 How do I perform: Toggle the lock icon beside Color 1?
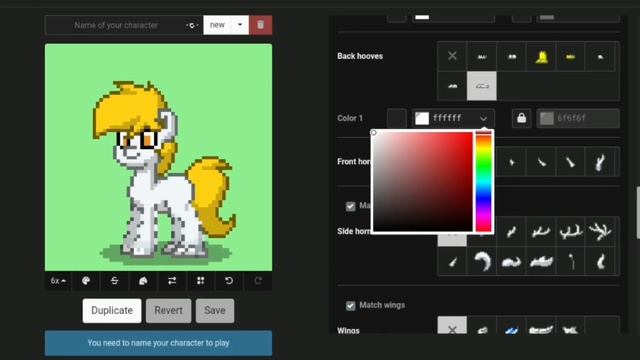[521, 118]
